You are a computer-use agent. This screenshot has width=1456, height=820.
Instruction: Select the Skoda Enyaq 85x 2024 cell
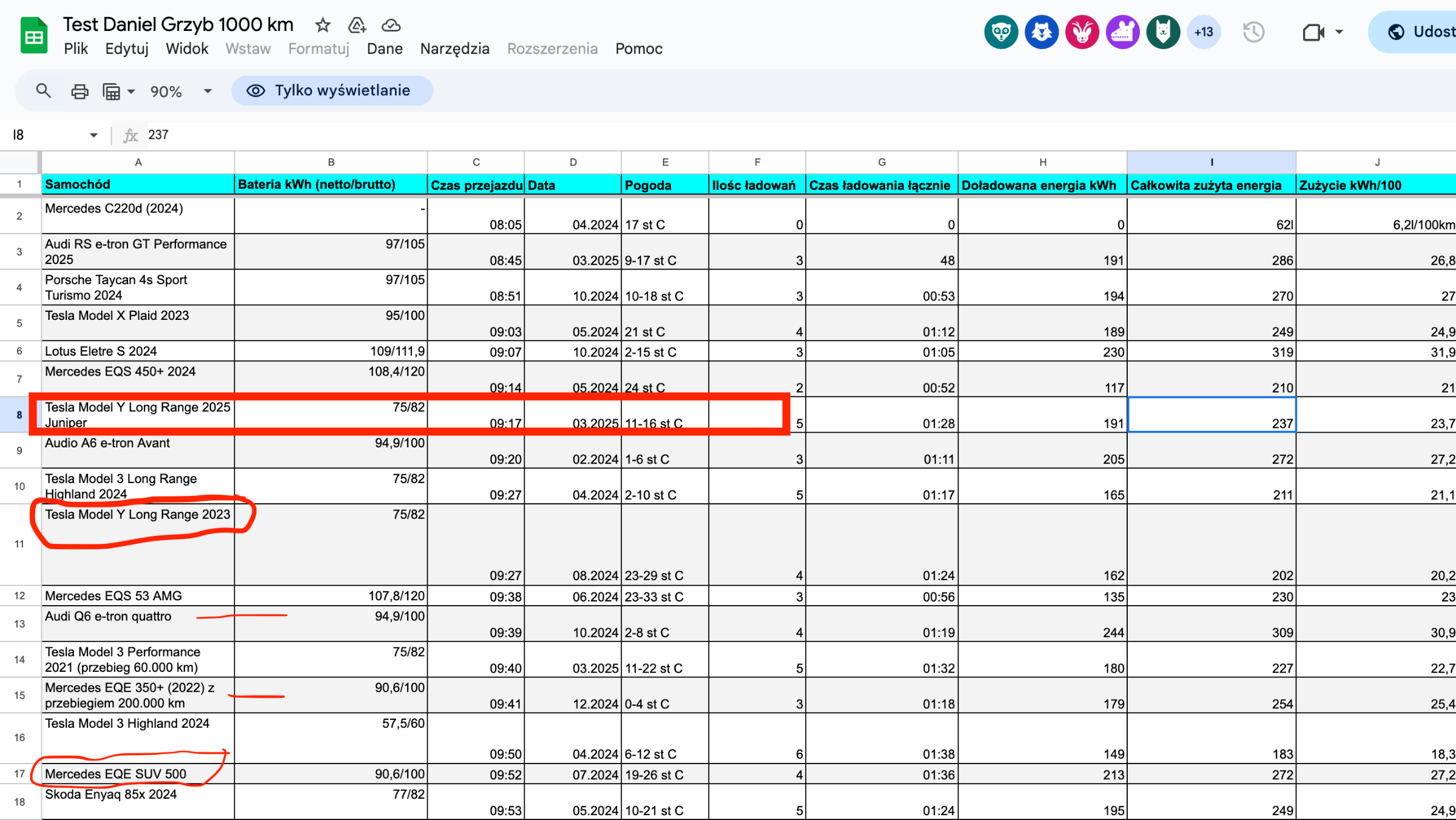coord(138,802)
